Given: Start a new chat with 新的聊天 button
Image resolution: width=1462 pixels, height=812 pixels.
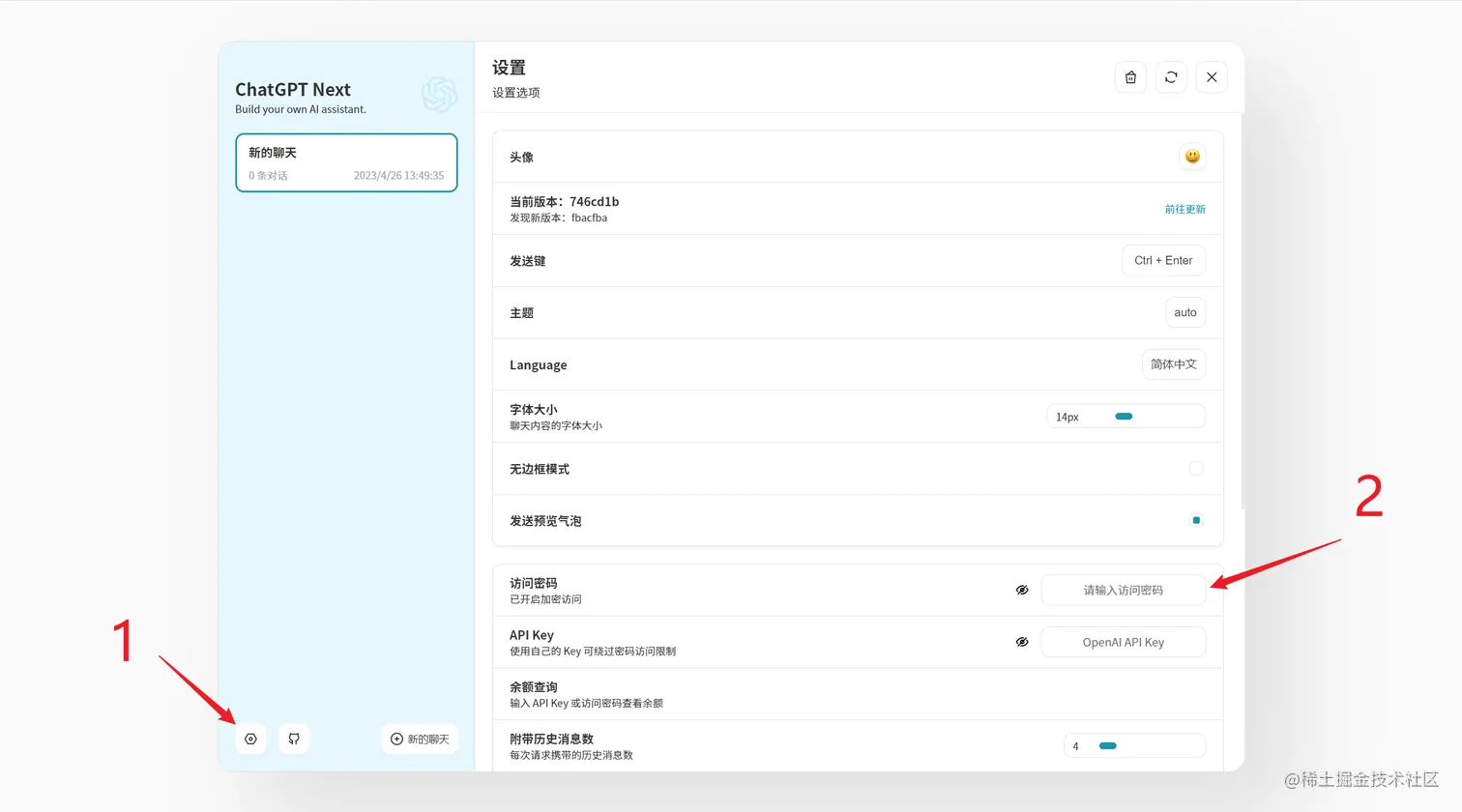Looking at the screenshot, I should point(420,739).
